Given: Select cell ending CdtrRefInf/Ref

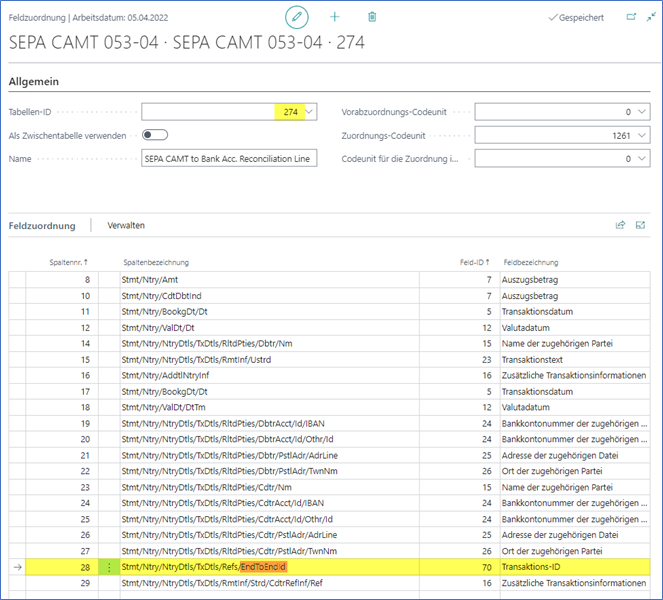Looking at the screenshot, I should click(269, 583).
